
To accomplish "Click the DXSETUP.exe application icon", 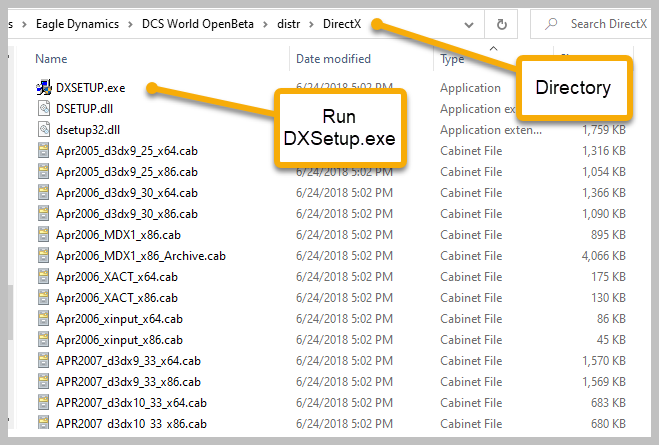I will (x=43, y=88).
